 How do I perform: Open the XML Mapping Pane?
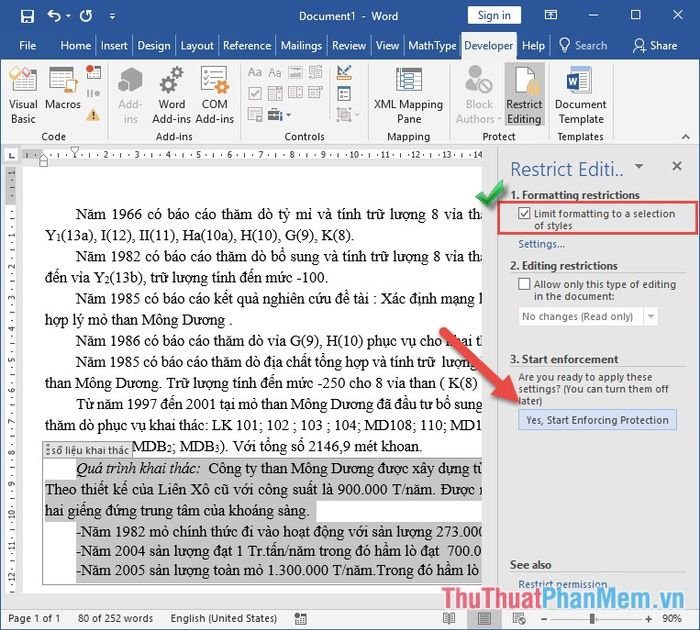pyautogui.click(x=408, y=95)
